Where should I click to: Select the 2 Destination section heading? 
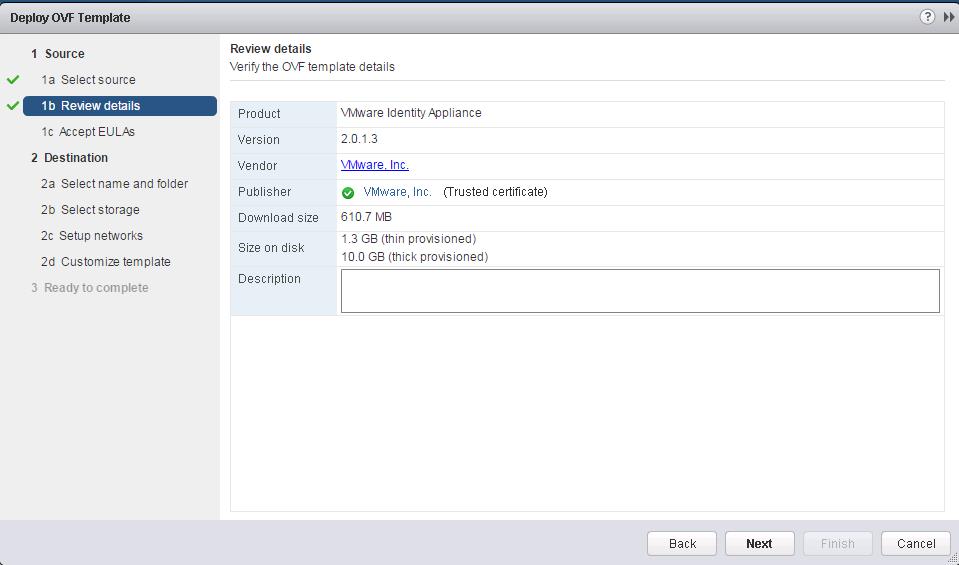[69, 158]
